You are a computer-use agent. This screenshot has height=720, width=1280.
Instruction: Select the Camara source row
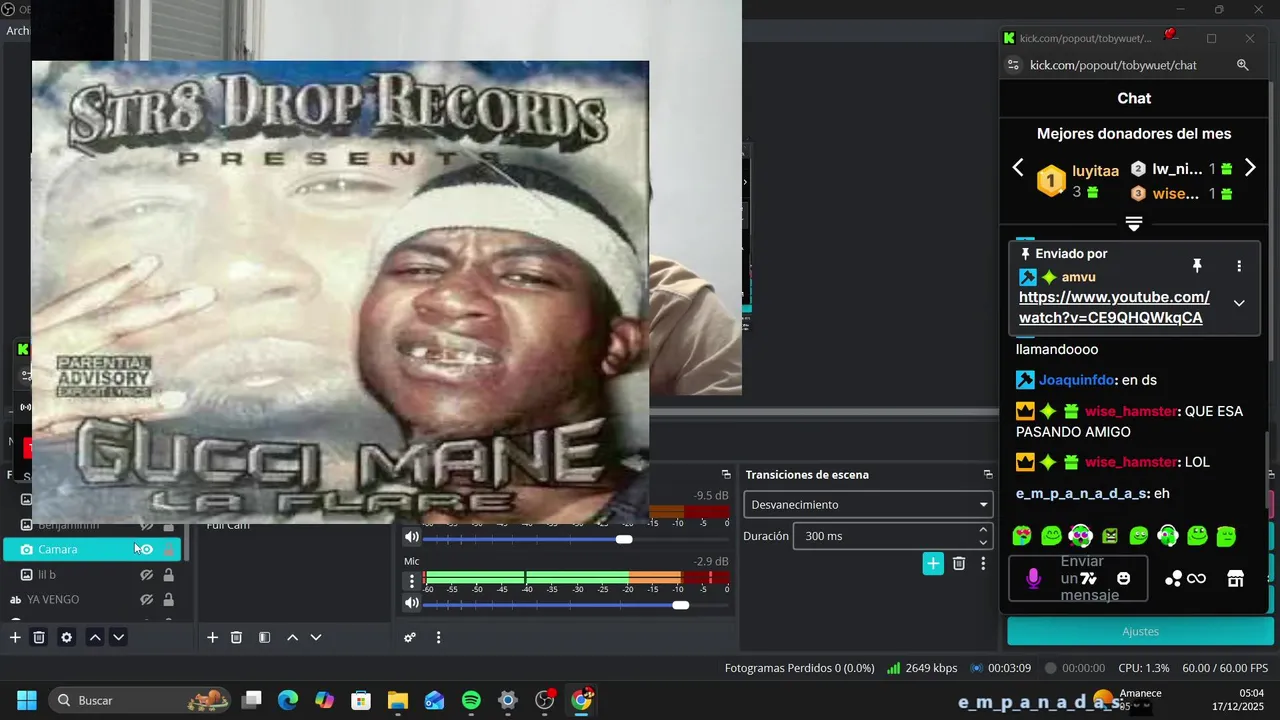tap(92, 549)
